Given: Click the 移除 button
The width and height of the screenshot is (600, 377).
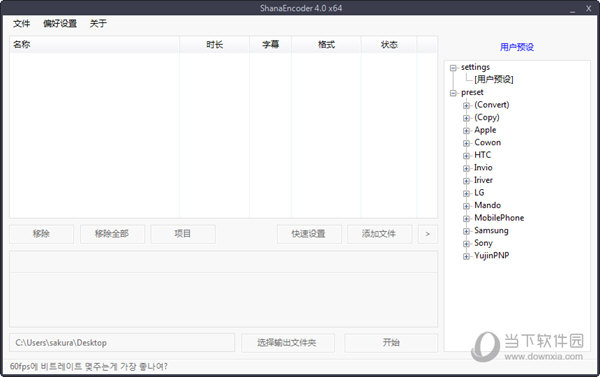Looking at the screenshot, I should point(41,234).
